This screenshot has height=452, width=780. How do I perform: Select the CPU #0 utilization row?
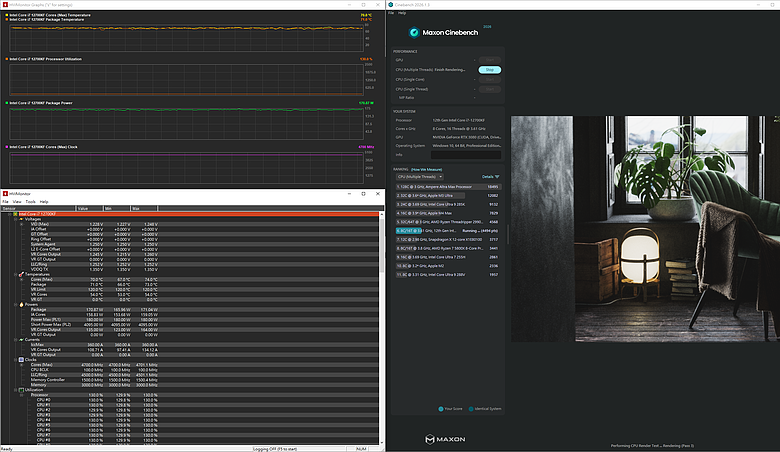[190, 400]
